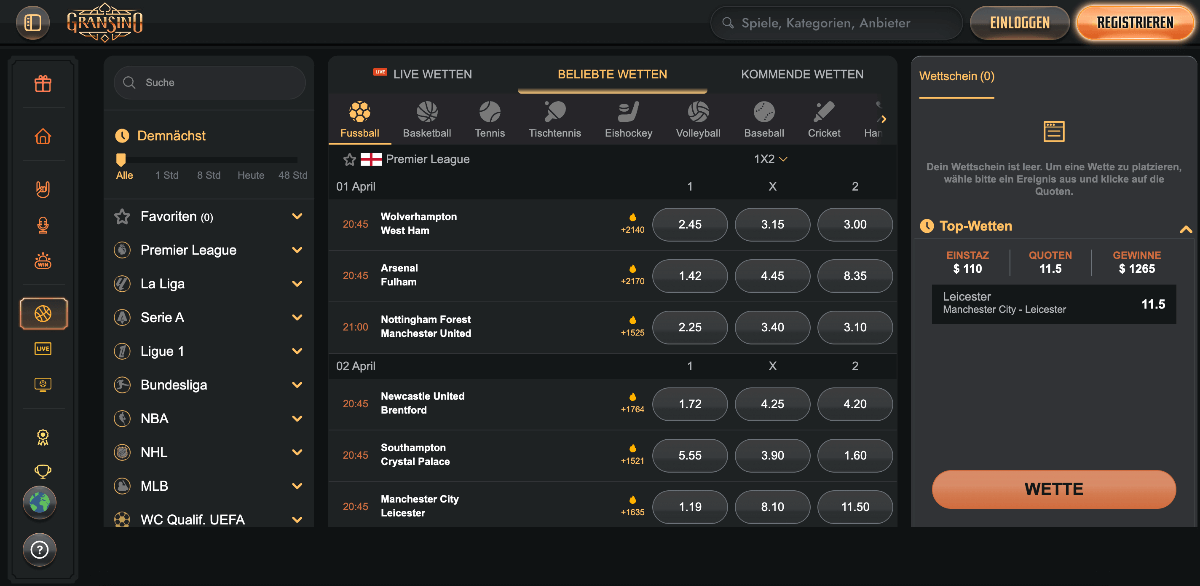Expand the Bundesliga league list
Viewport: 1200px width, 586px height.
tap(297, 385)
